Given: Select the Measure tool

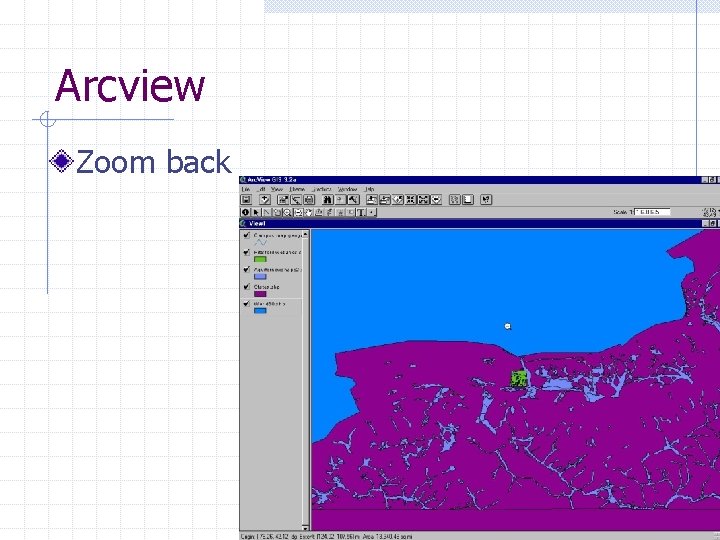Looking at the screenshot, I should [x=319, y=212].
